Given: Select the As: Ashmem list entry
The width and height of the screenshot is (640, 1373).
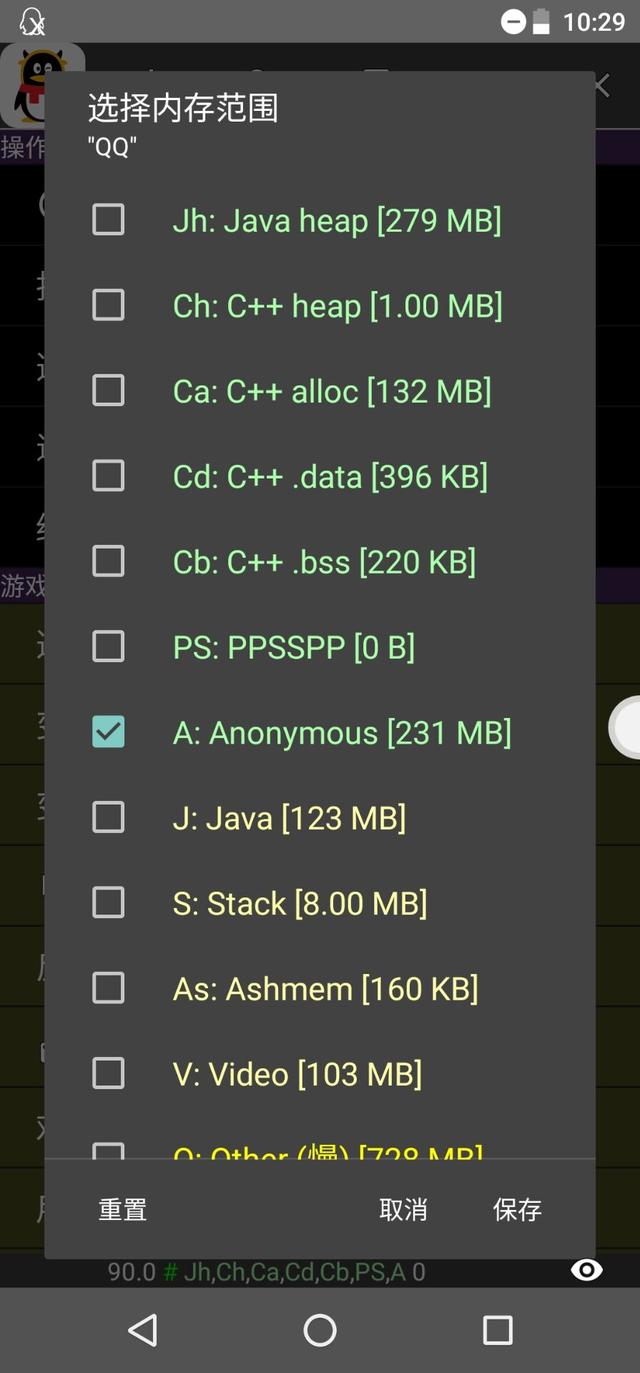Looking at the screenshot, I should pyautogui.click(x=320, y=989).
